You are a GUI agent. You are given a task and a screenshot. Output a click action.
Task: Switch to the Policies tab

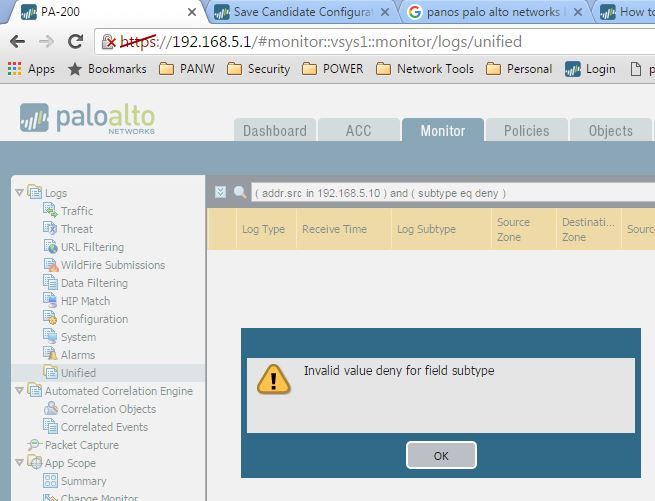pyautogui.click(x=527, y=130)
